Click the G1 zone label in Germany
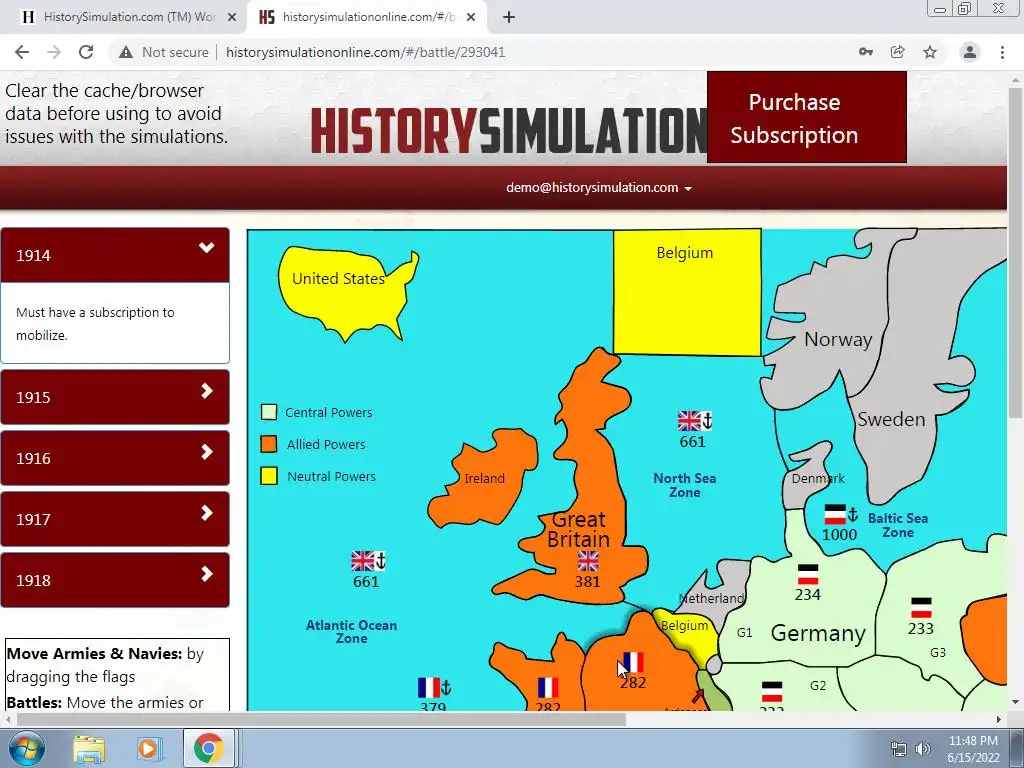The image size is (1024, 768). 744,632
